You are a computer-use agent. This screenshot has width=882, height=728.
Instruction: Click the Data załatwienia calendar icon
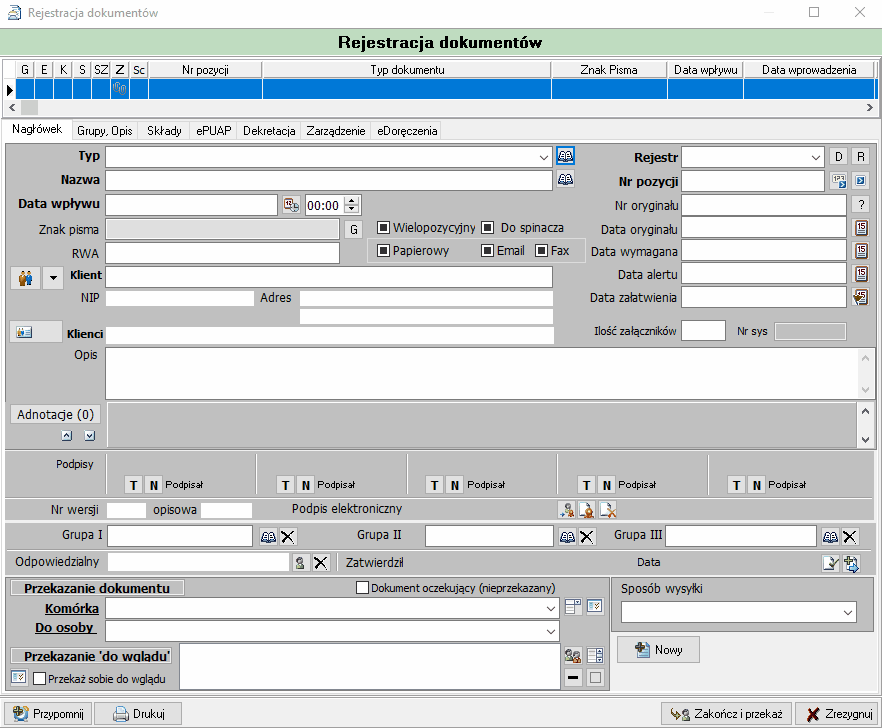pyautogui.click(x=861, y=296)
